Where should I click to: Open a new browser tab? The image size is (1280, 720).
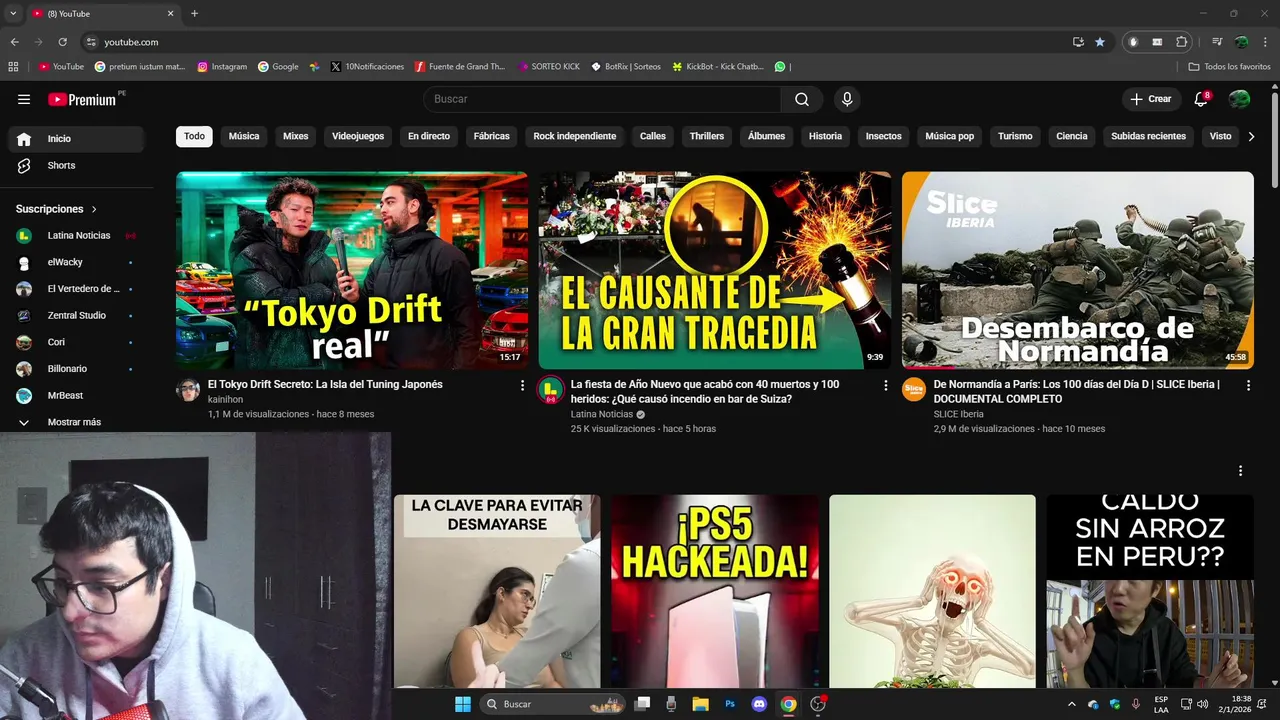194,13
